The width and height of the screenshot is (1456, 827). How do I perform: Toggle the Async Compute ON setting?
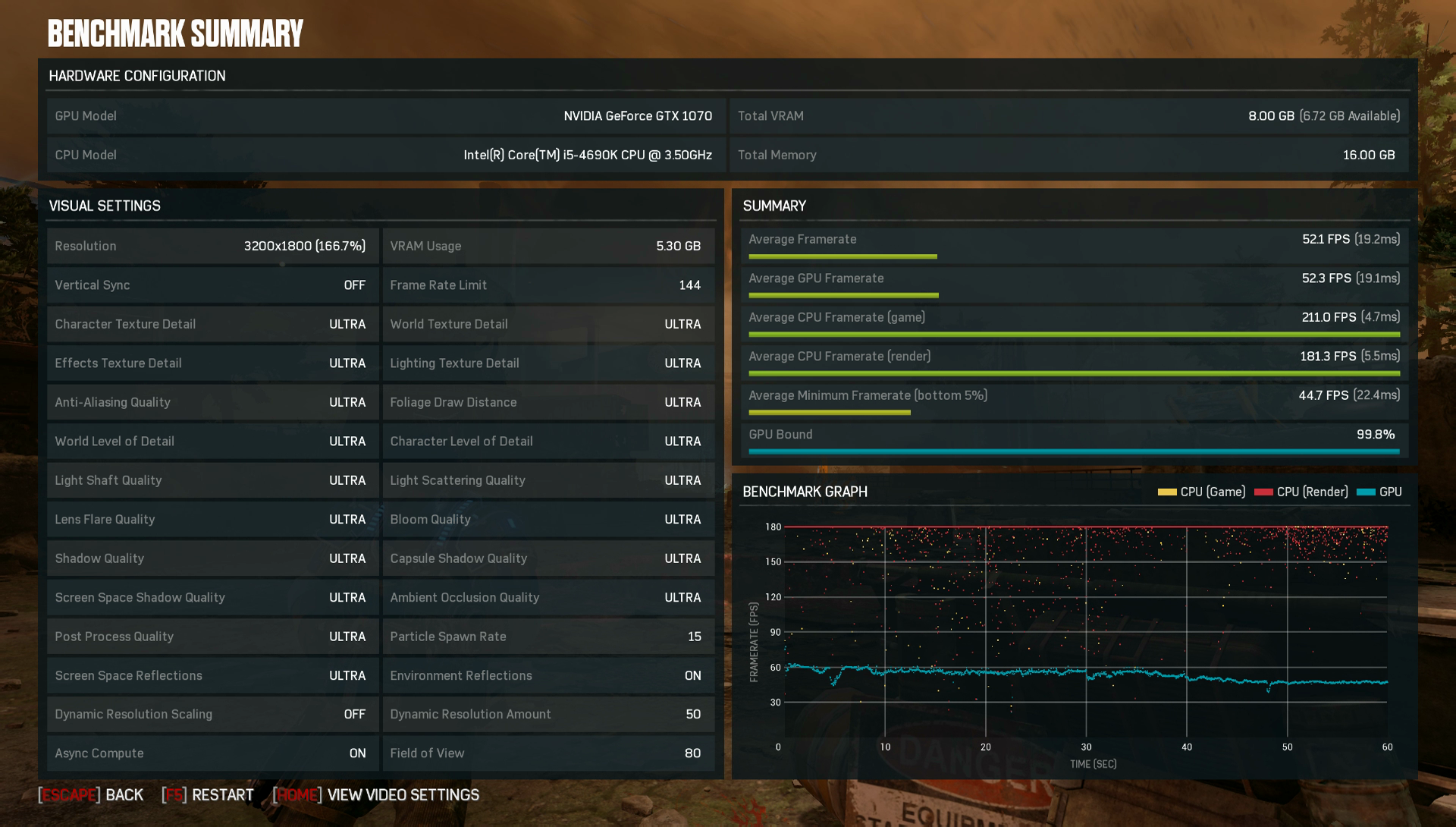pos(357,753)
